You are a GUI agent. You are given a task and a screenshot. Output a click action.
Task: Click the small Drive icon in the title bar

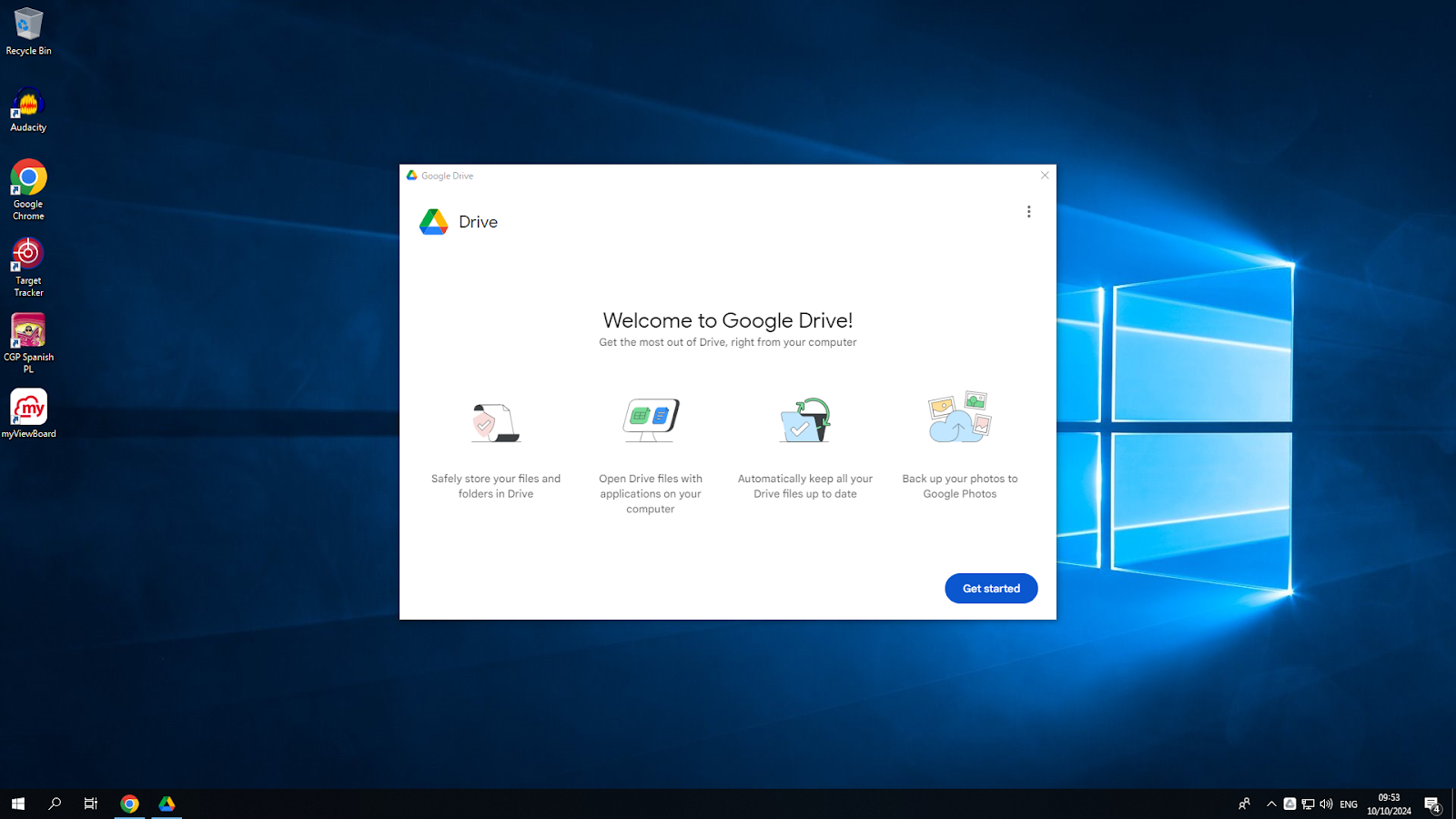click(x=412, y=176)
